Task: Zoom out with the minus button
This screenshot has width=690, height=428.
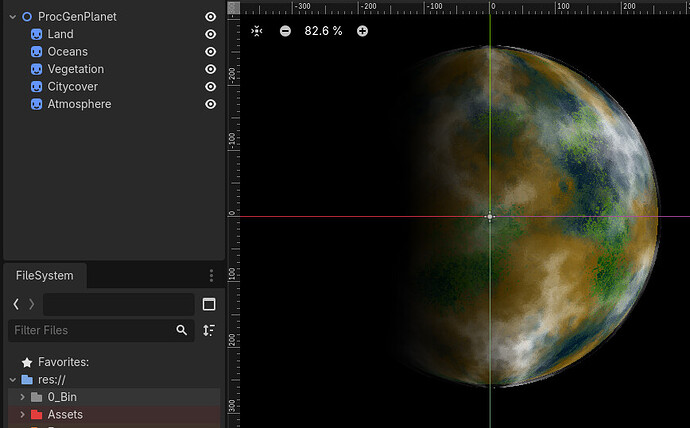Action: [x=285, y=31]
